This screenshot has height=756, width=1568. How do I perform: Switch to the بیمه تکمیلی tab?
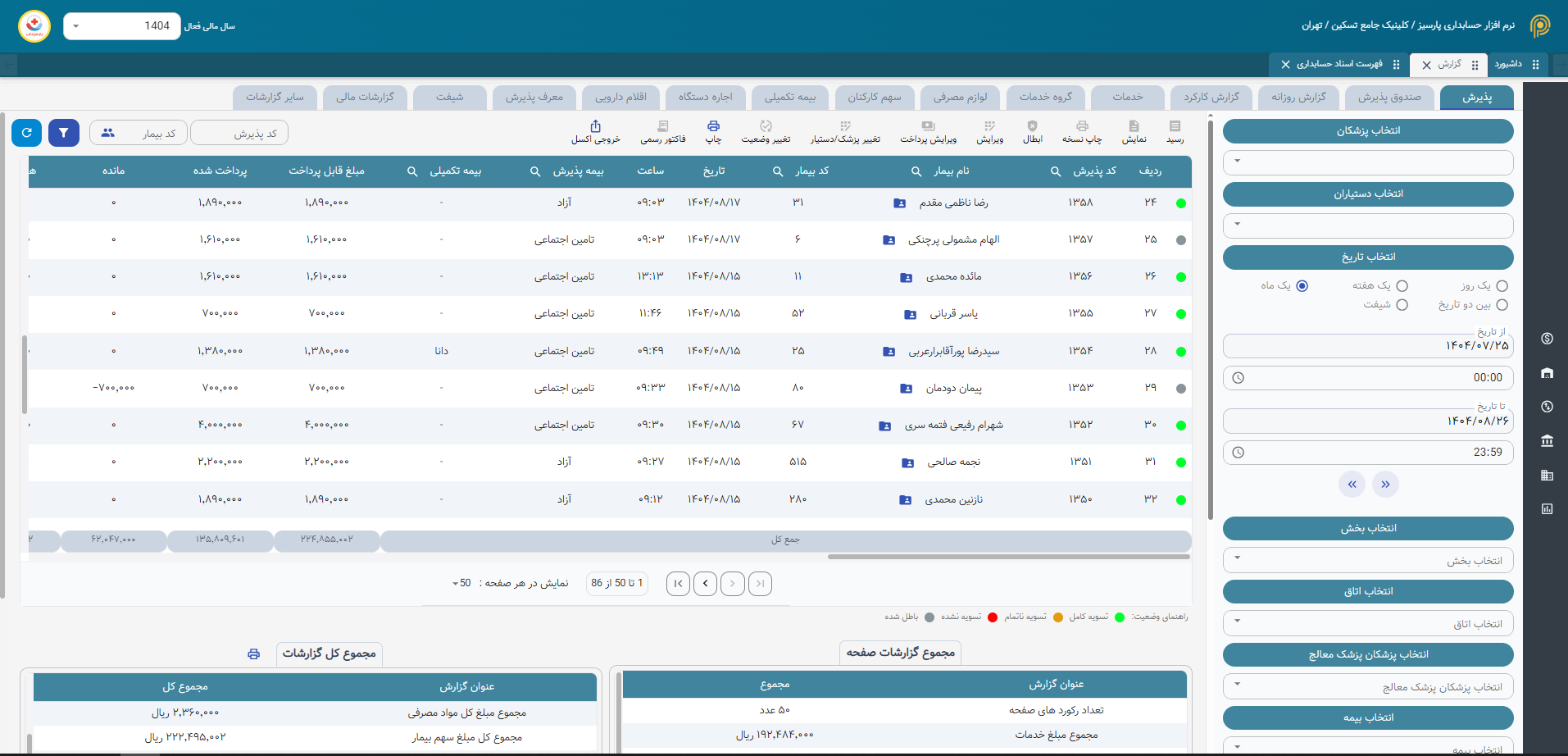click(x=790, y=98)
